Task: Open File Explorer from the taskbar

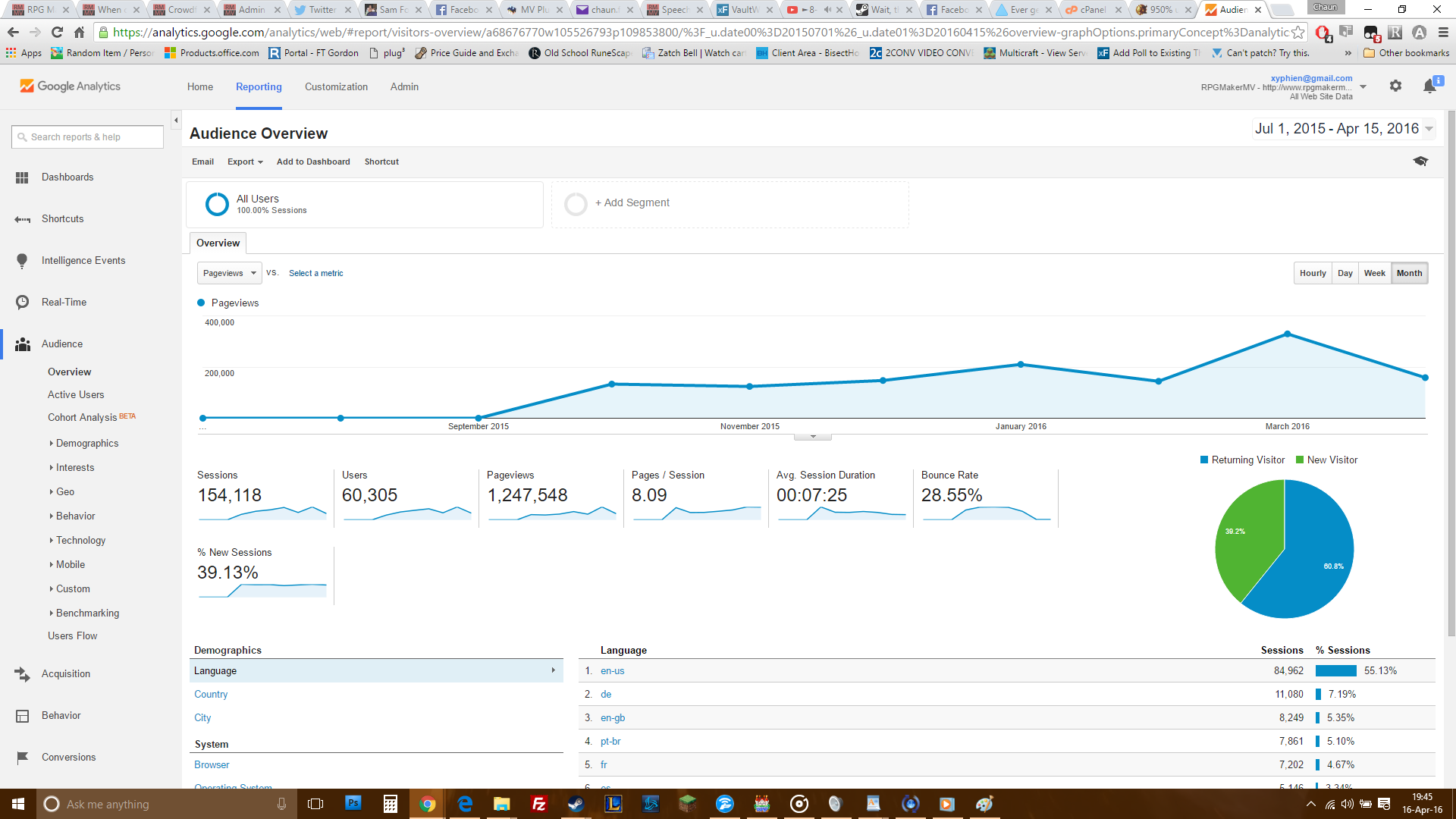Action: 502,804
